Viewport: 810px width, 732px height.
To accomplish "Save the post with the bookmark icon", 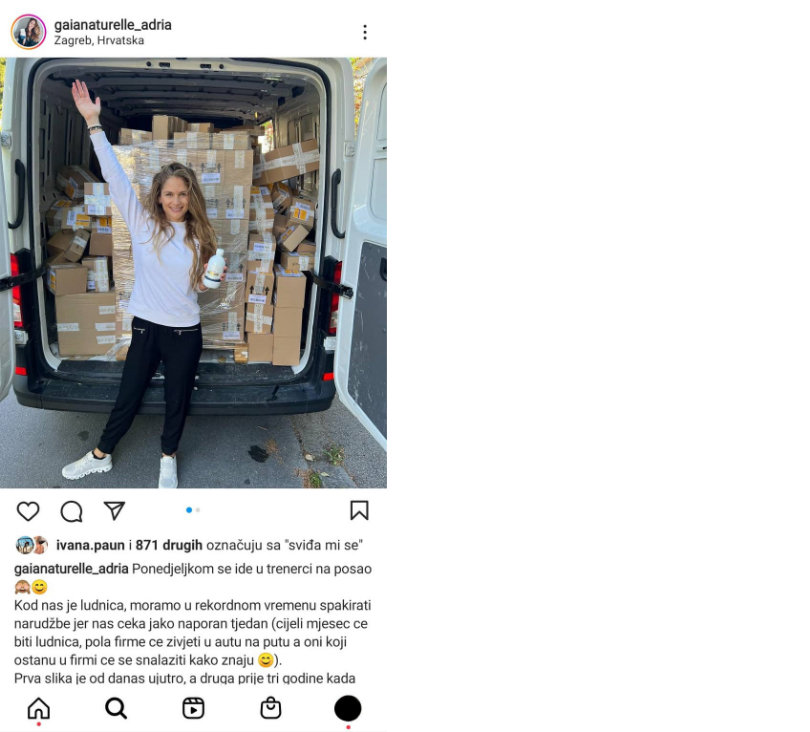I will (359, 510).
